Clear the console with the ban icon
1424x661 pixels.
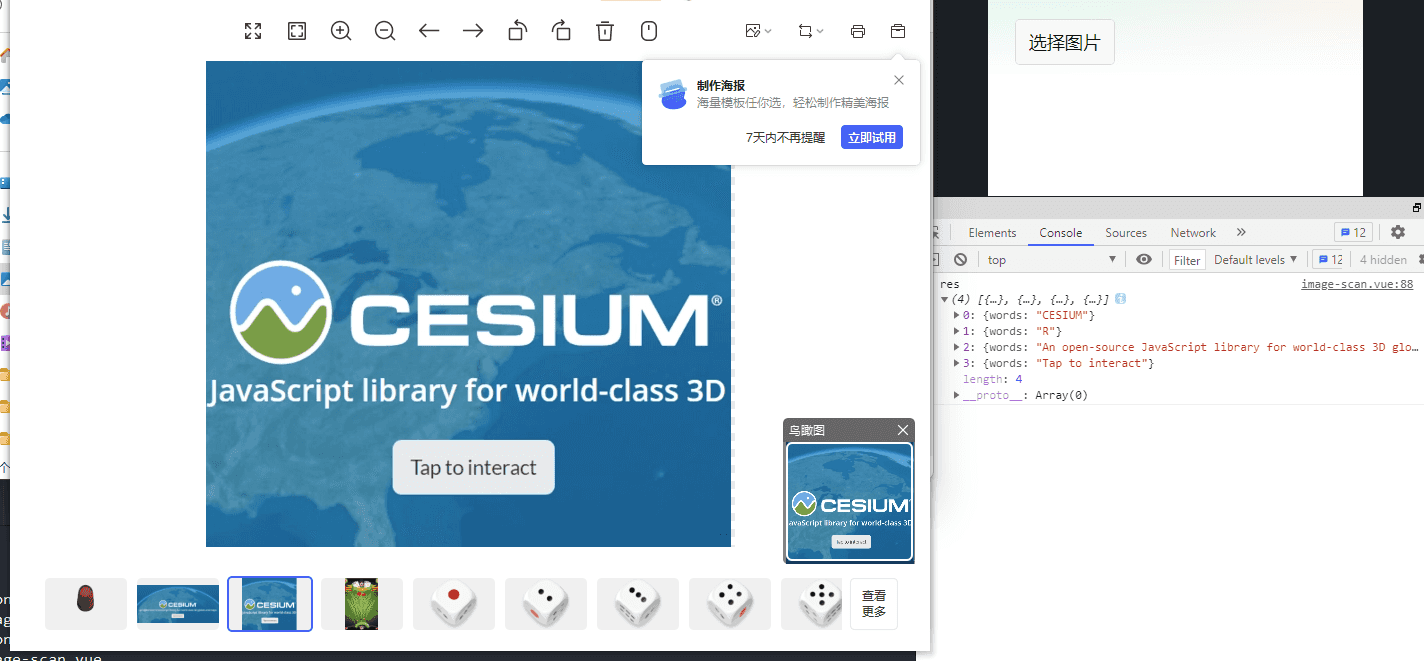960,260
